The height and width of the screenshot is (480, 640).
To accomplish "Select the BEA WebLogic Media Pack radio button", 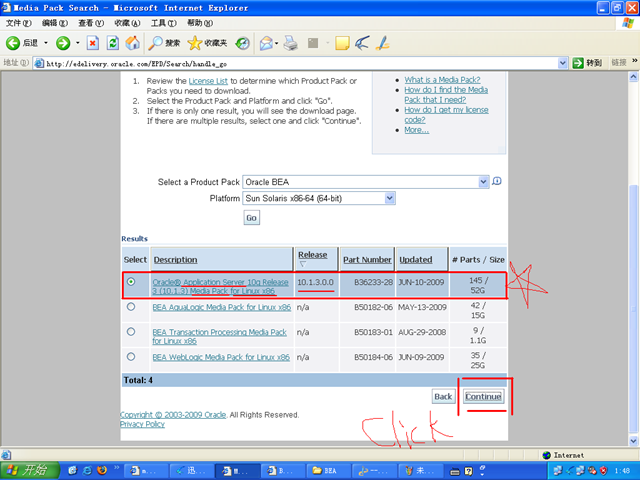I will (x=131, y=355).
